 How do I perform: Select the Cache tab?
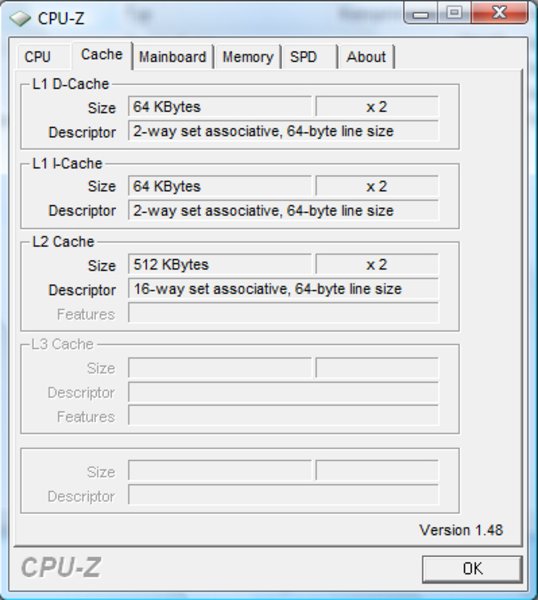[102, 55]
